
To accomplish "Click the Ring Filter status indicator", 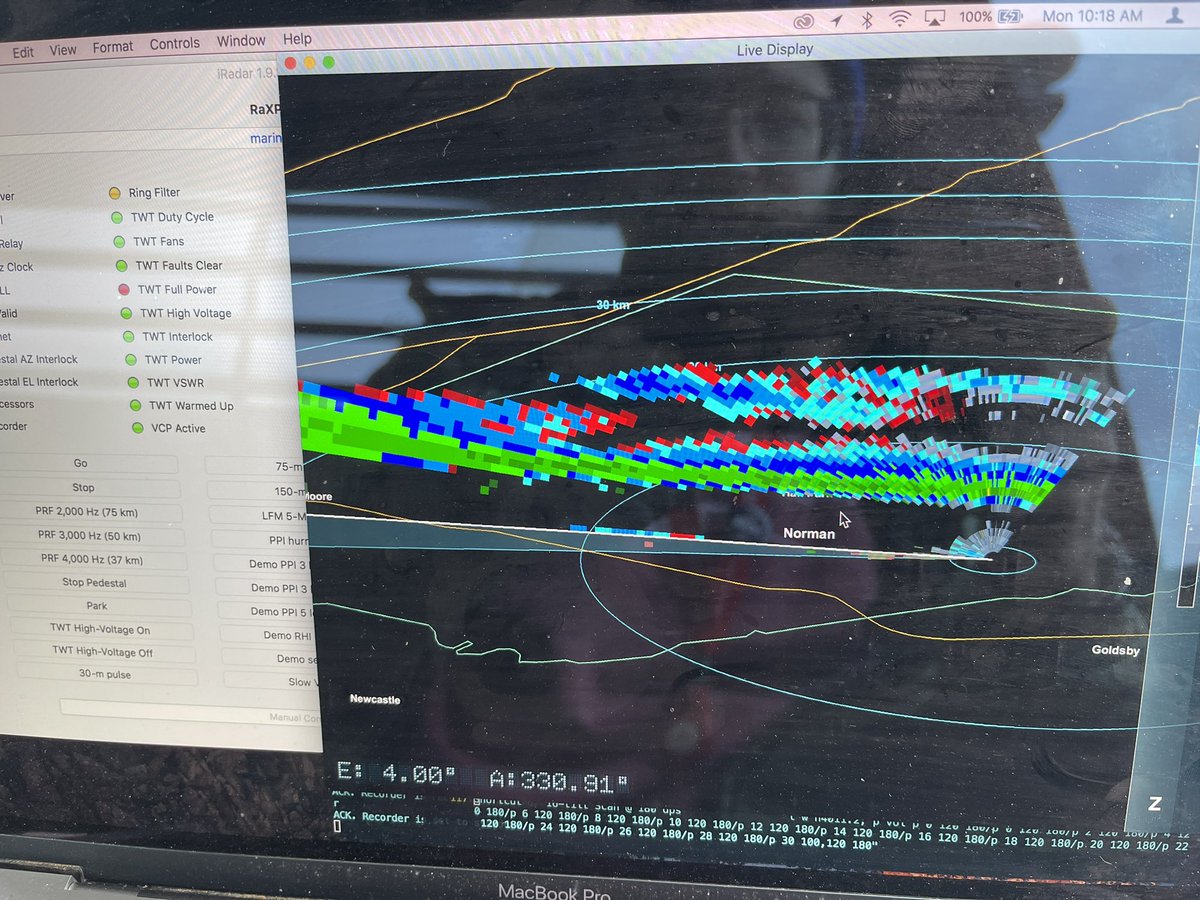I will coord(115,193).
